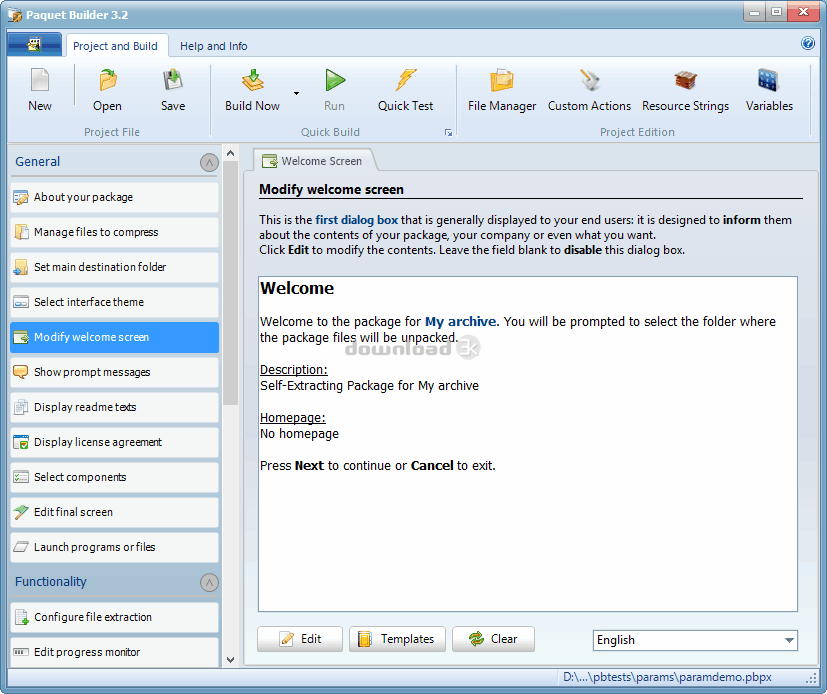Open Custom Actions editor
This screenshot has width=827, height=694.
[589, 91]
